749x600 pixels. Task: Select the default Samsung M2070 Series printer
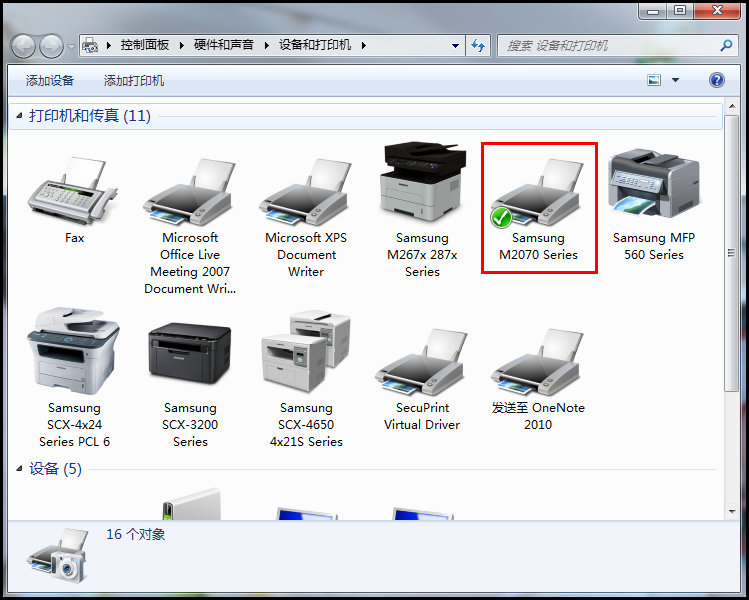pyautogui.click(x=538, y=190)
